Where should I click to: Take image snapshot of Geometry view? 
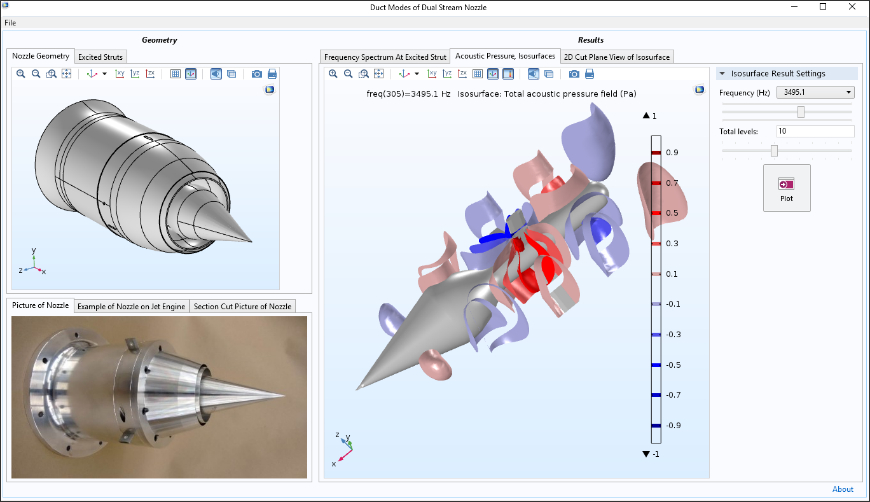256,74
